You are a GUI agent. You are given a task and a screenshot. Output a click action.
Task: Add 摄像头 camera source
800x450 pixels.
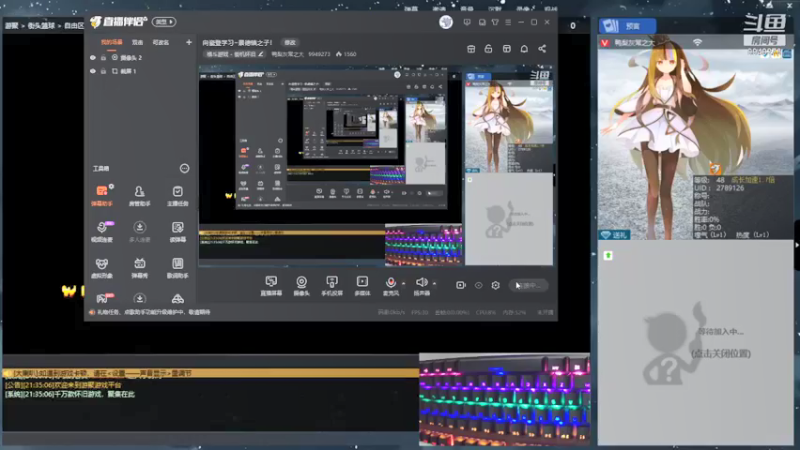[302, 286]
